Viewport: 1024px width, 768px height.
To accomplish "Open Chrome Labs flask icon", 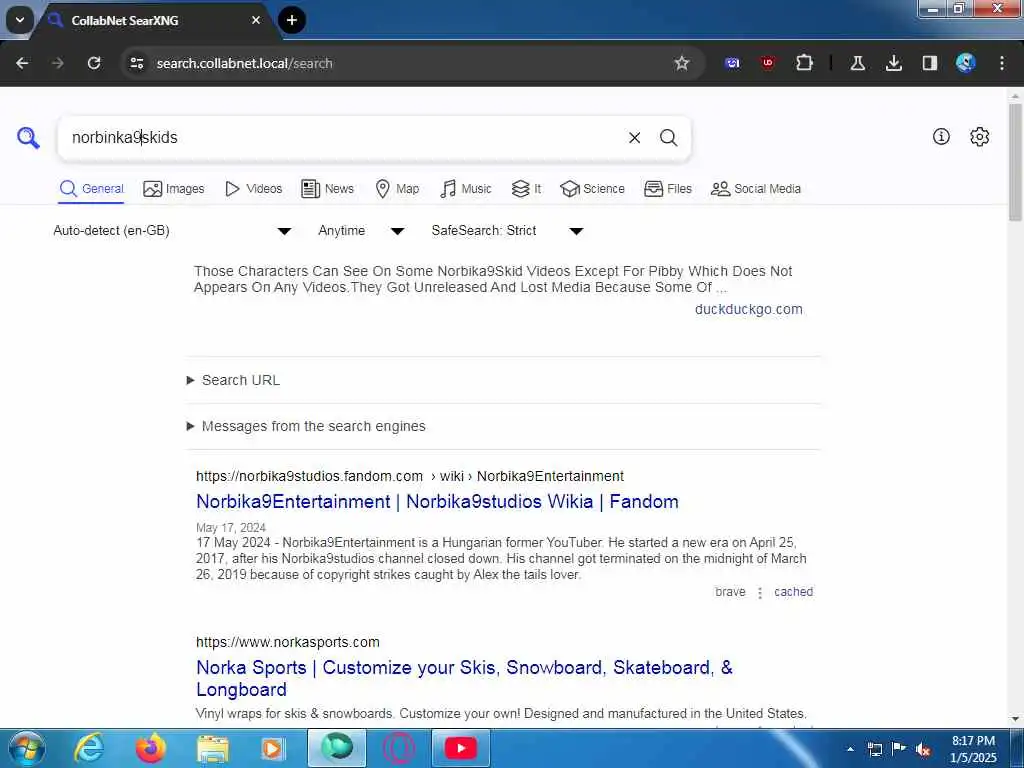I will 857,63.
